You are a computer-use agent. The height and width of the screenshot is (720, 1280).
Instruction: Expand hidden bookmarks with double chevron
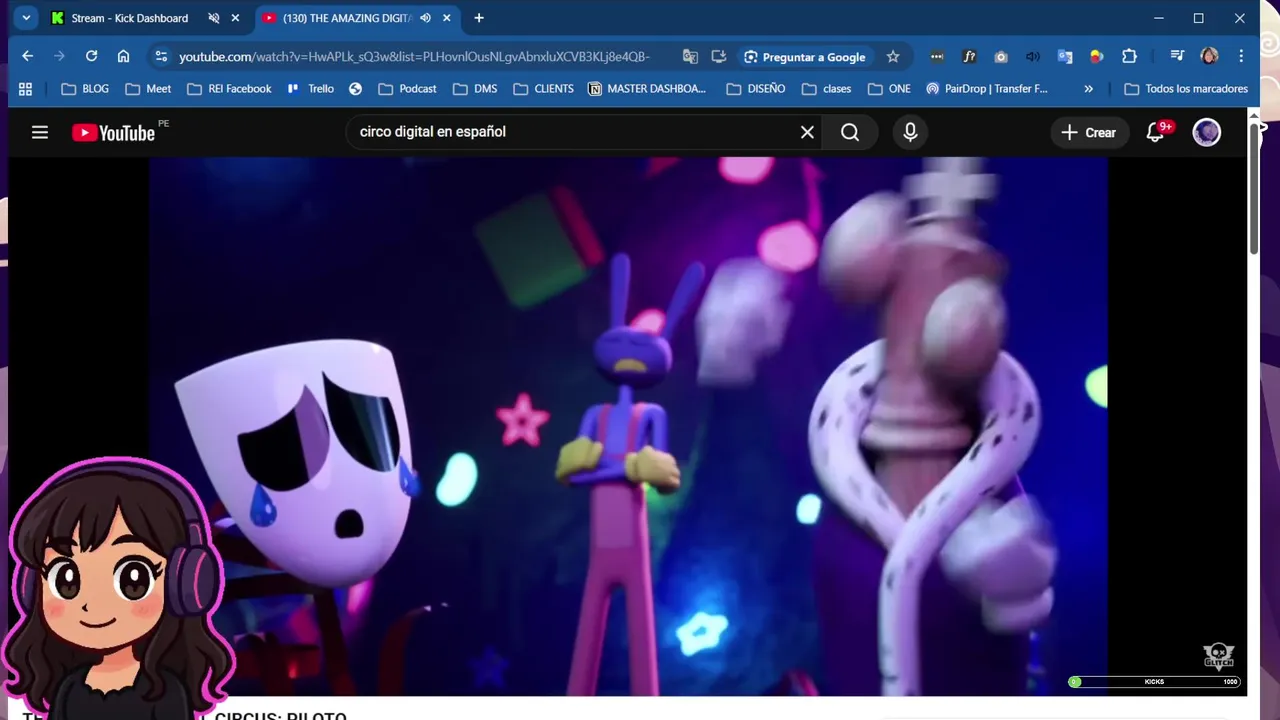(x=1088, y=89)
